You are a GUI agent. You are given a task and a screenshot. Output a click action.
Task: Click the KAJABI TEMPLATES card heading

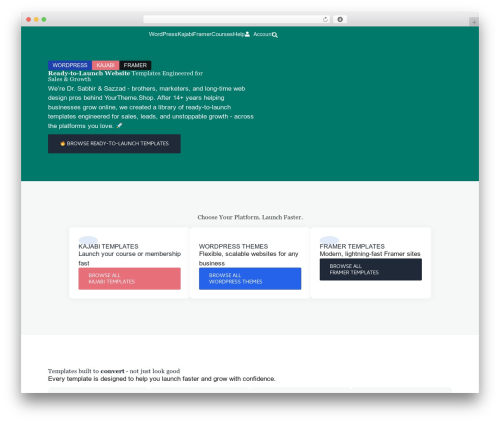pos(108,246)
